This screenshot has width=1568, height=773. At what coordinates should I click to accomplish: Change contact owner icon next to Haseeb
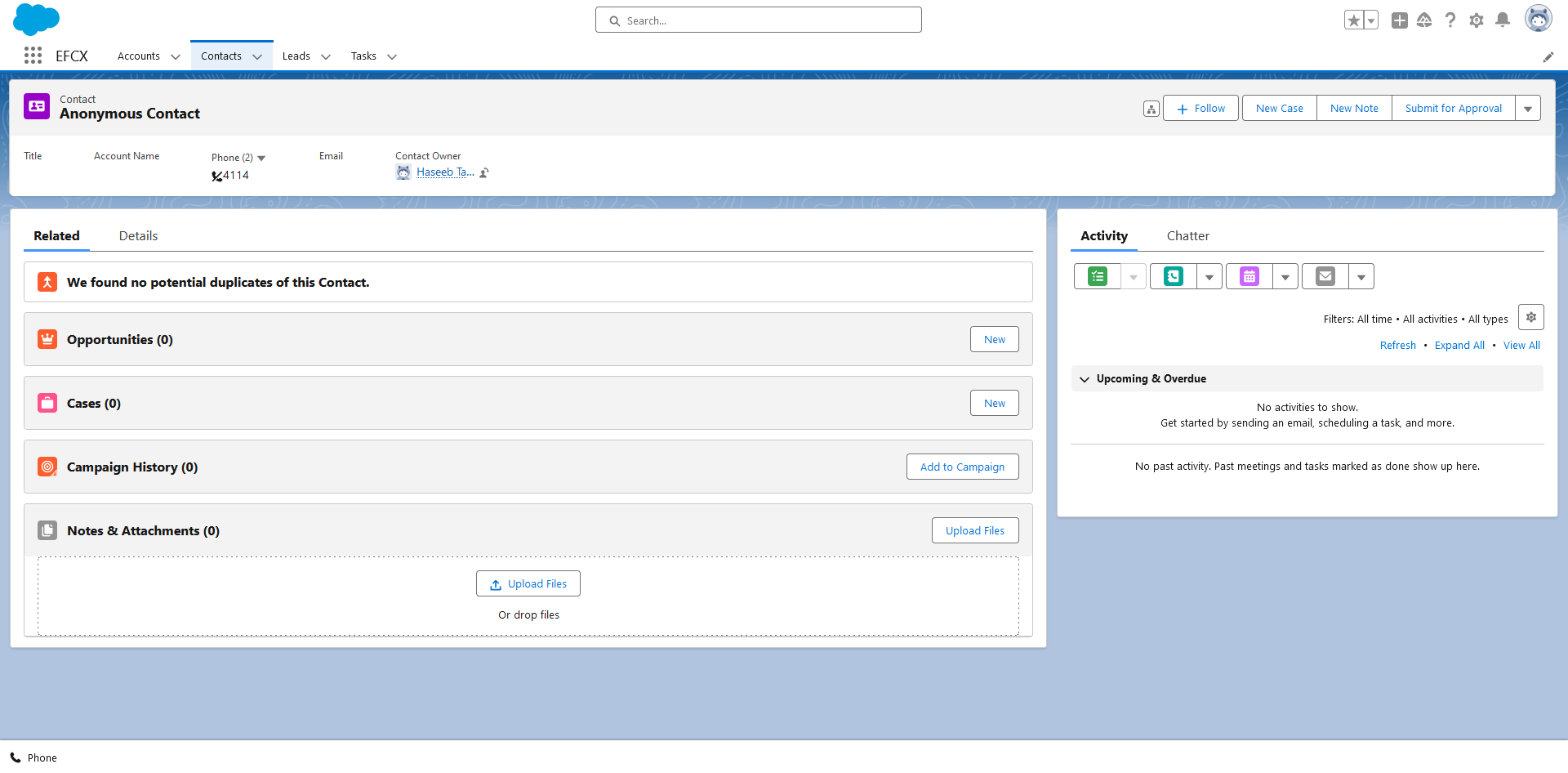click(484, 172)
